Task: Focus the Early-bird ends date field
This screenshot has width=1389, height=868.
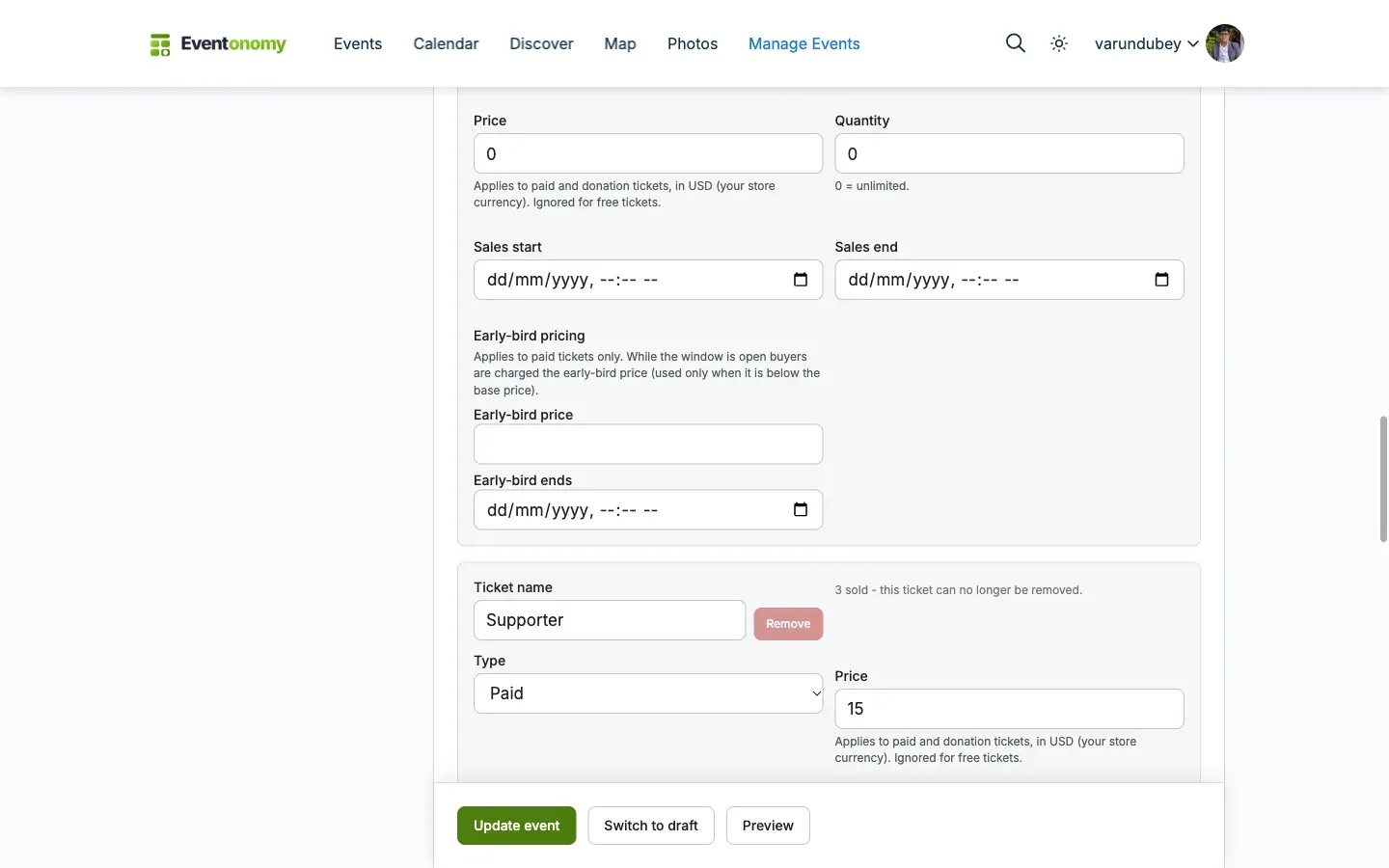Action: tap(648, 510)
